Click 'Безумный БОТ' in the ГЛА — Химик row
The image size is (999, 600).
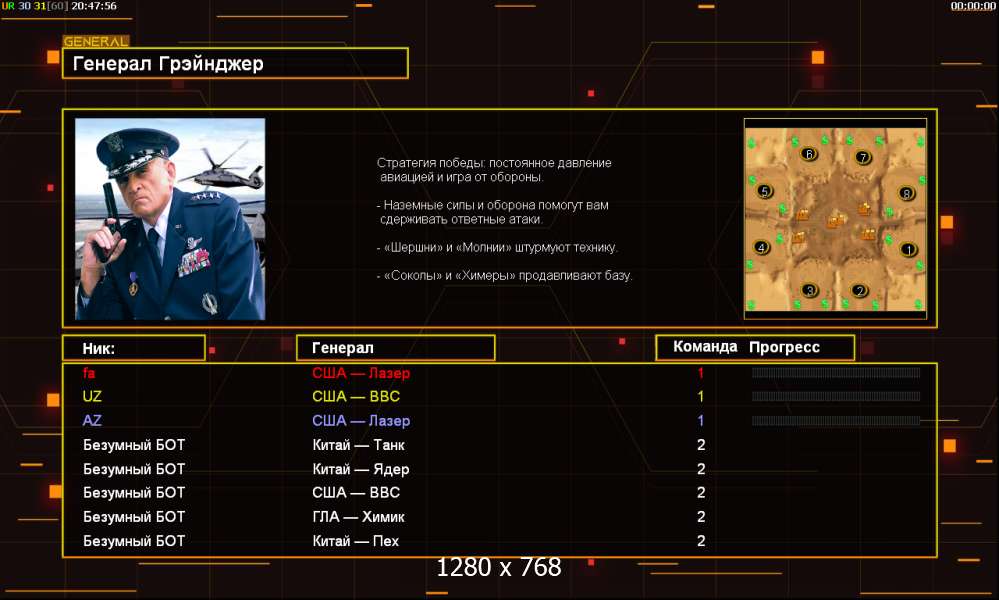coord(134,517)
